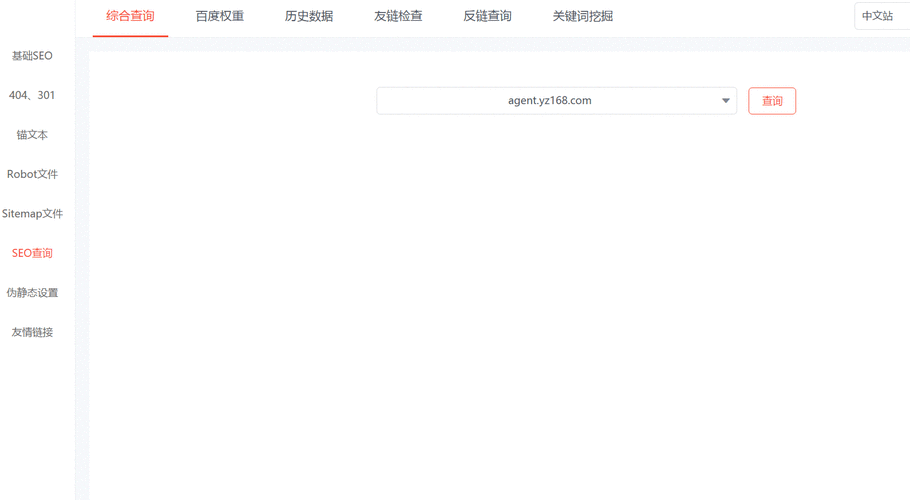Select Sitemap文件 in the sidebar
The height and width of the screenshot is (500, 910).
pos(32,214)
